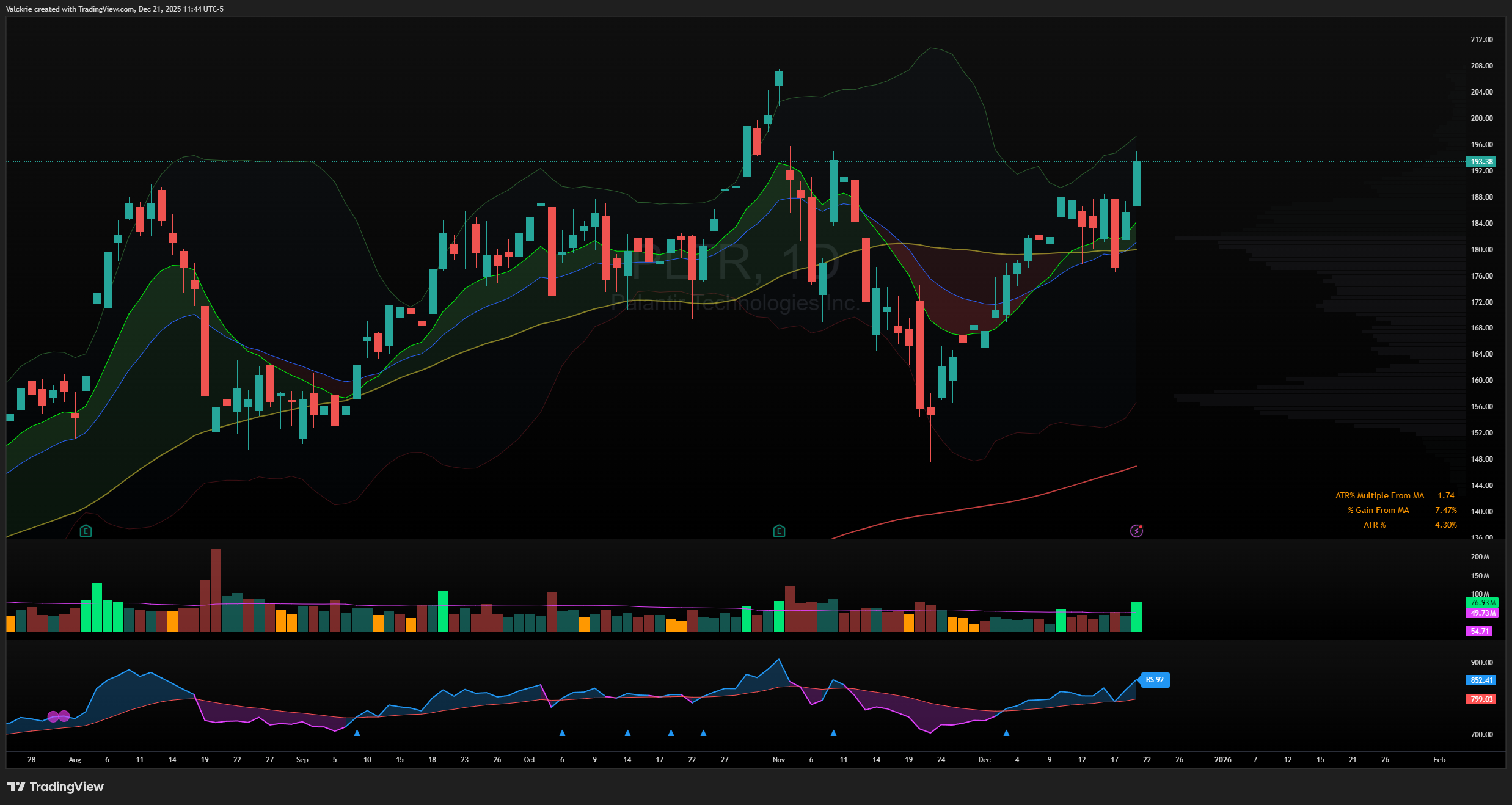
Task: Open the purple lightning bolt event icon
Action: pyautogui.click(x=1136, y=531)
